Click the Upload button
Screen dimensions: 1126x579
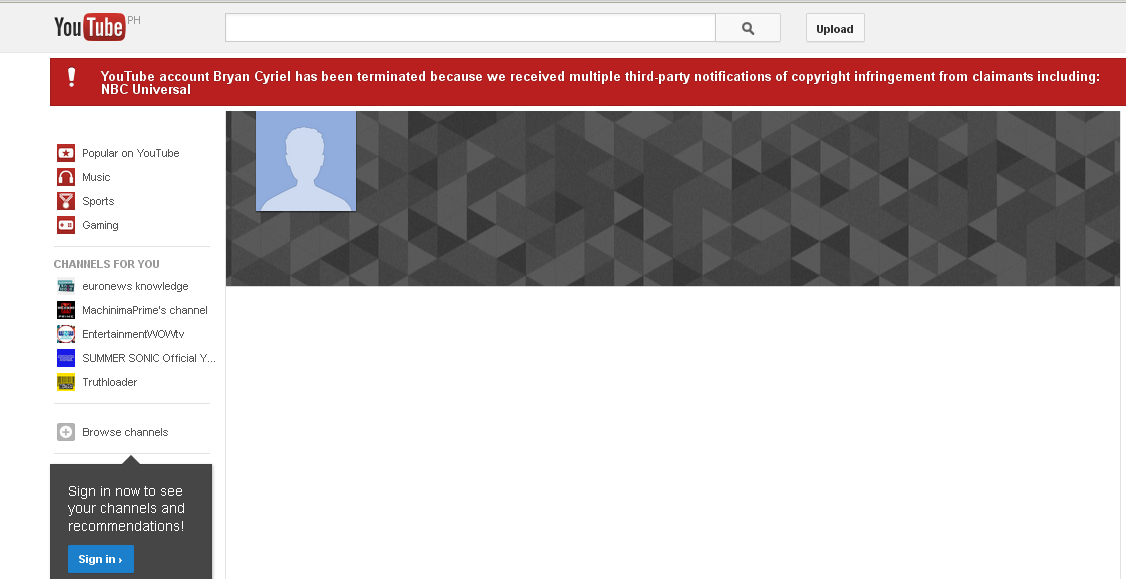point(835,28)
